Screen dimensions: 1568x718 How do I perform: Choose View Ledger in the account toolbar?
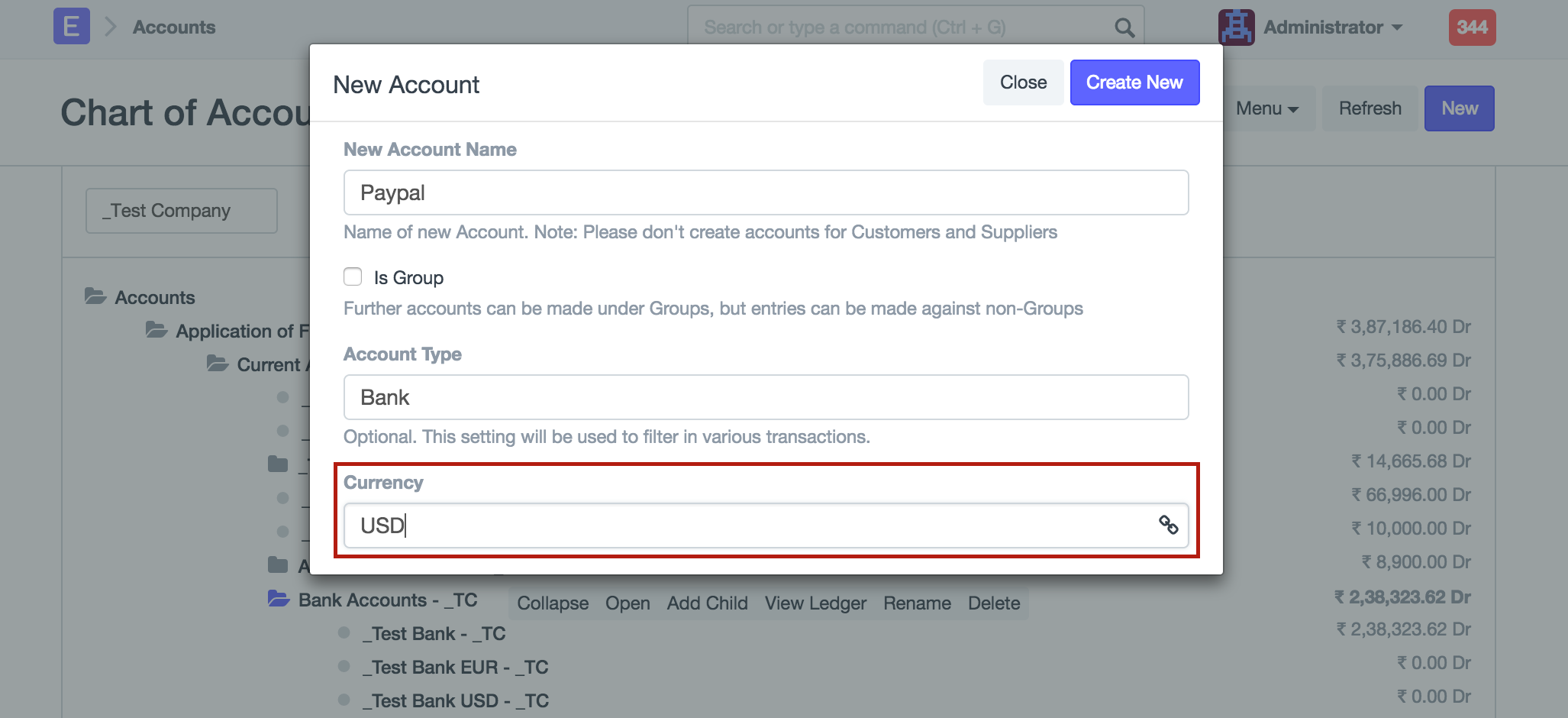coord(815,603)
